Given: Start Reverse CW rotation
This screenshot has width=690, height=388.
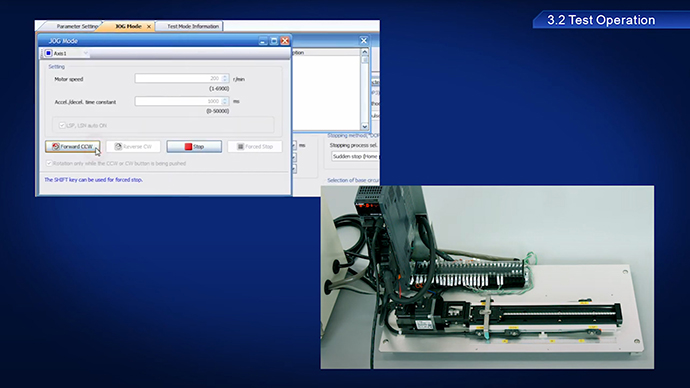Looking at the screenshot, I should (133, 146).
